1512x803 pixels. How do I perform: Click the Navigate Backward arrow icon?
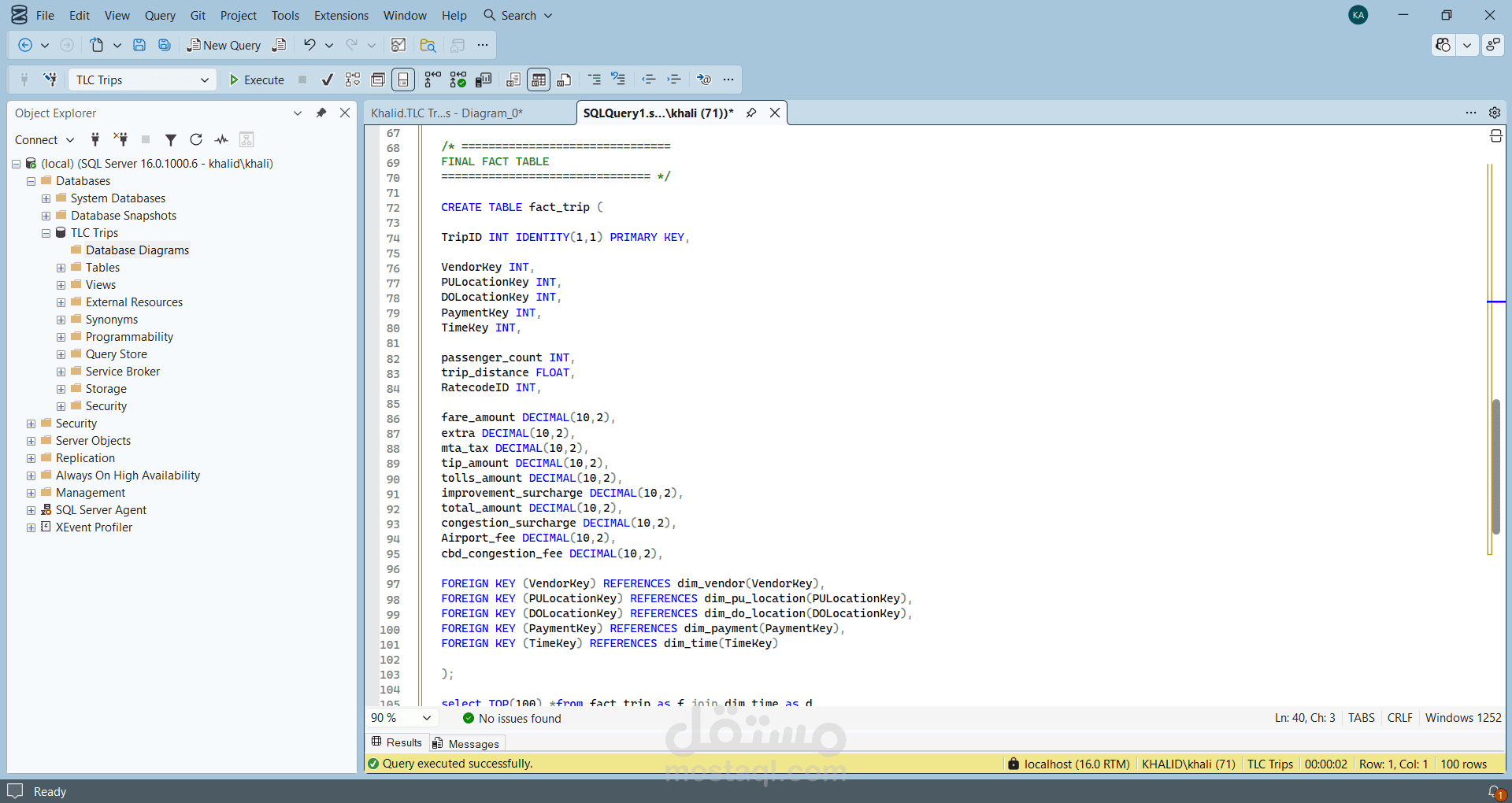(x=25, y=45)
